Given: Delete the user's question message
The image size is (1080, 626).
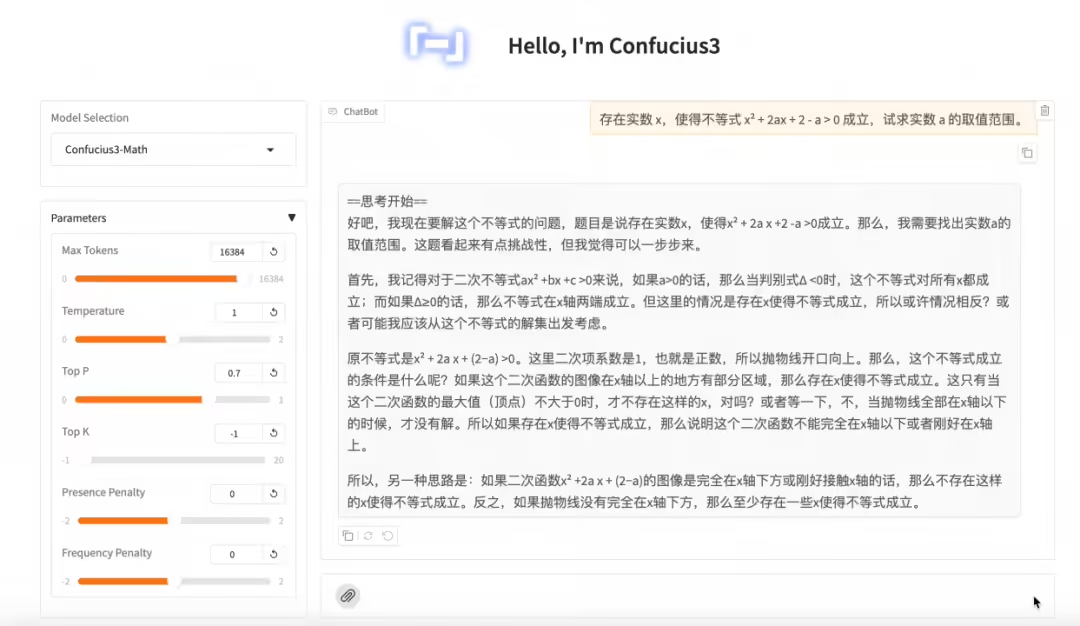Looking at the screenshot, I should [x=1044, y=109].
